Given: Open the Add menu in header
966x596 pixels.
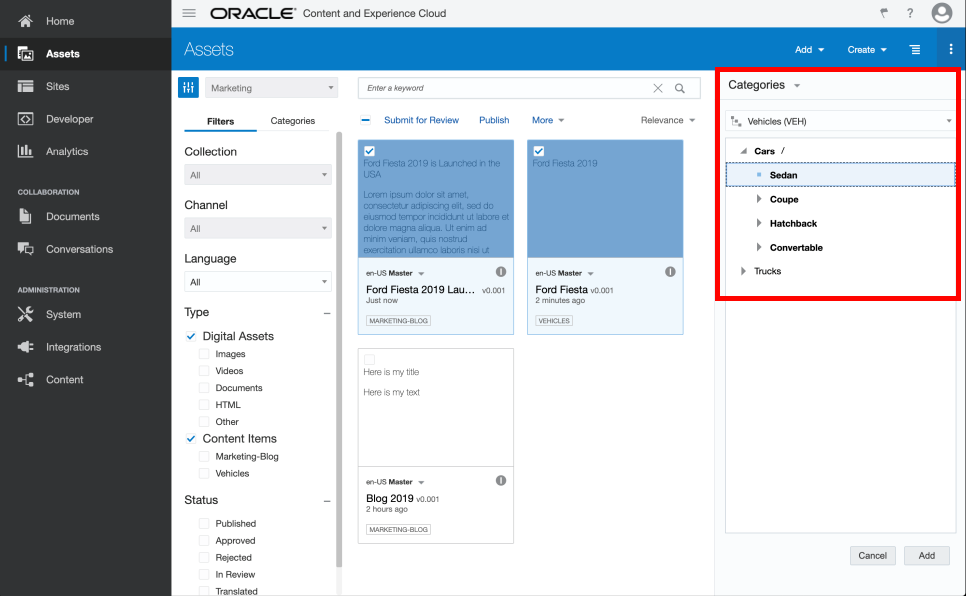Looking at the screenshot, I should click(x=809, y=49).
